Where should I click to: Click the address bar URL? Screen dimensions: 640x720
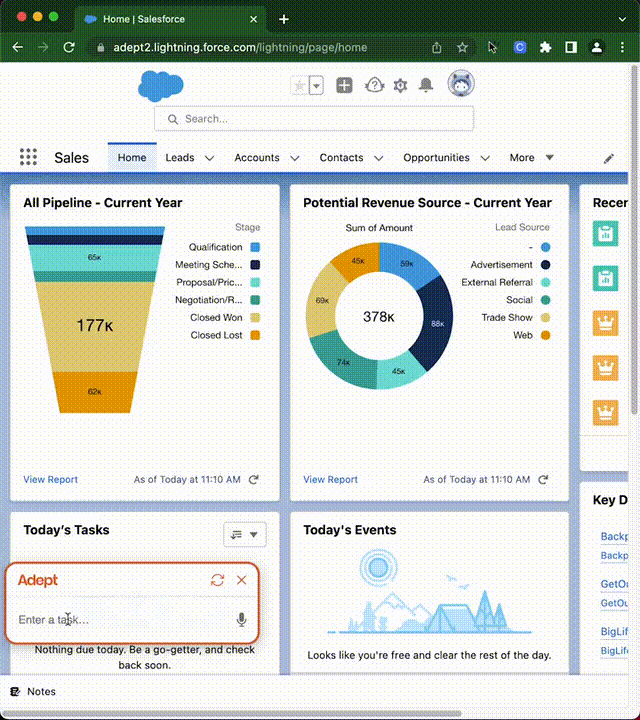[240, 47]
